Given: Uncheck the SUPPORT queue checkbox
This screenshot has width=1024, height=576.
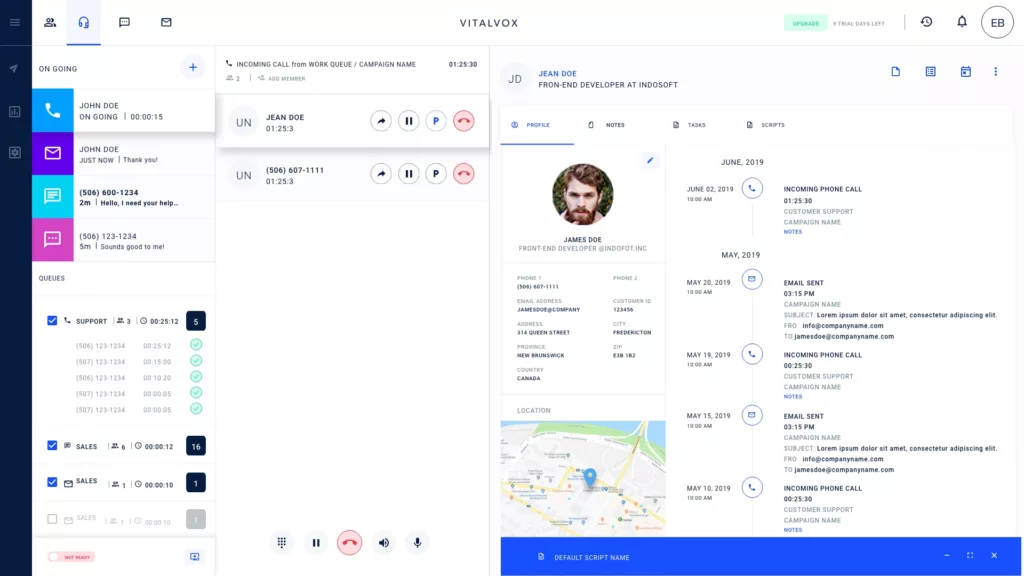Looking at the screenshot, I should 50,321.
